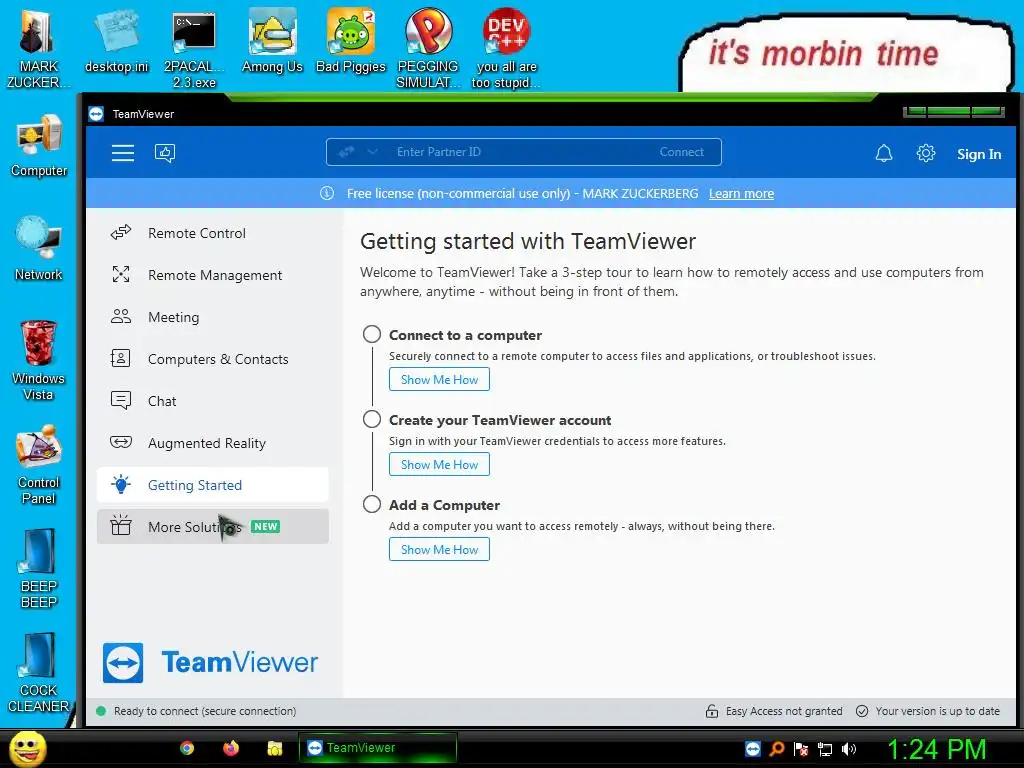This screenshot has width=1024, height=768.
Task: Switch to Chat section
Action: pos(213,401)
